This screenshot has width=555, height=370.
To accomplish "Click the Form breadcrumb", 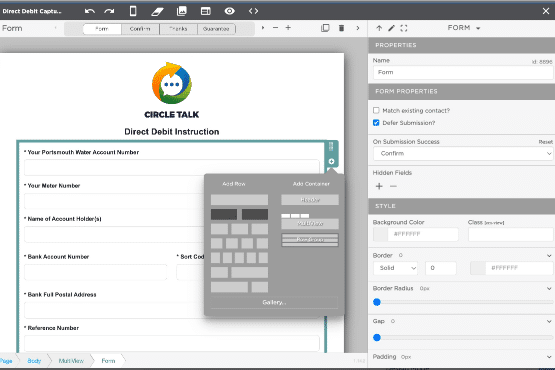I will click(108, 361).
